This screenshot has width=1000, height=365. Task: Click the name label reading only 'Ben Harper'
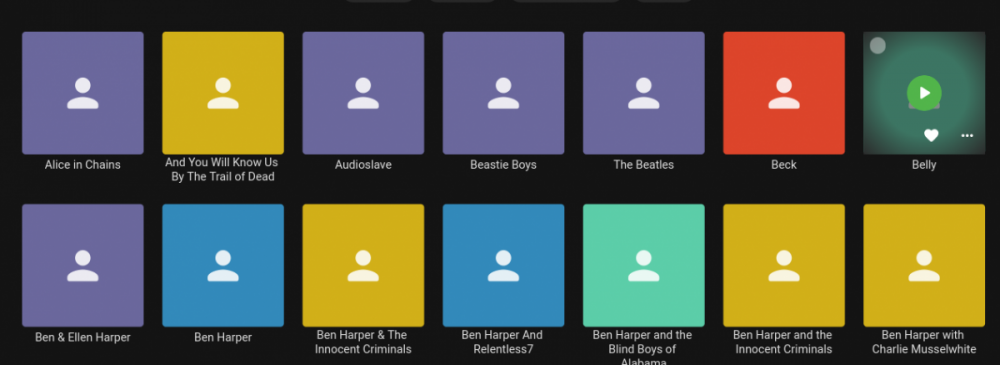coord(223,337)
